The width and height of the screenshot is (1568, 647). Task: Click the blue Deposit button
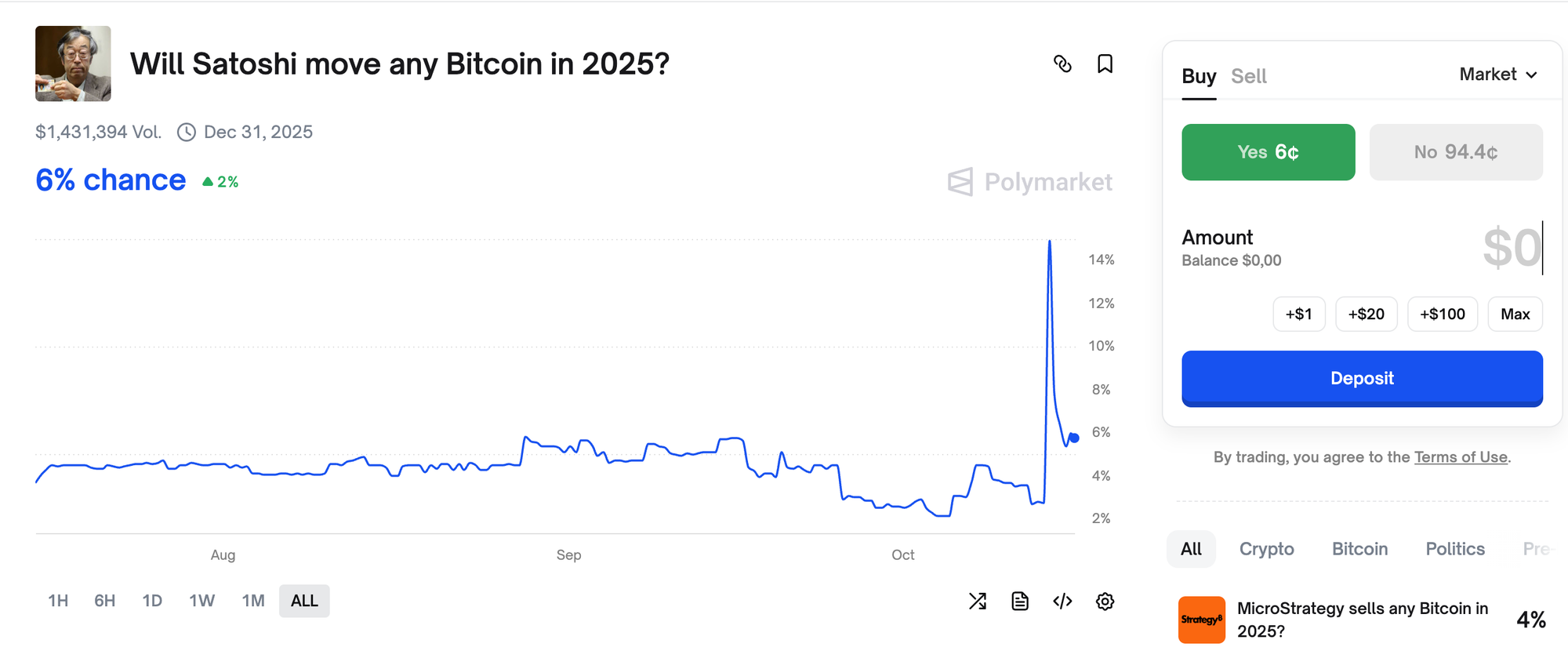coord(1362,378)
